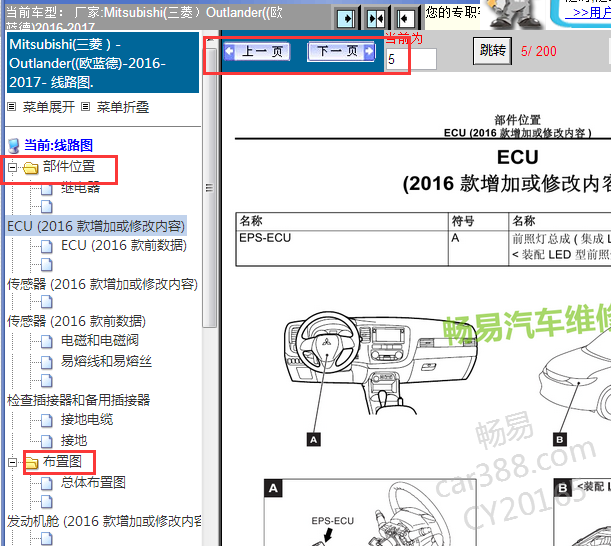The image size is (611, 546).
Task: Click the 当前:线路图 heading link
Action: coord(58,145)
